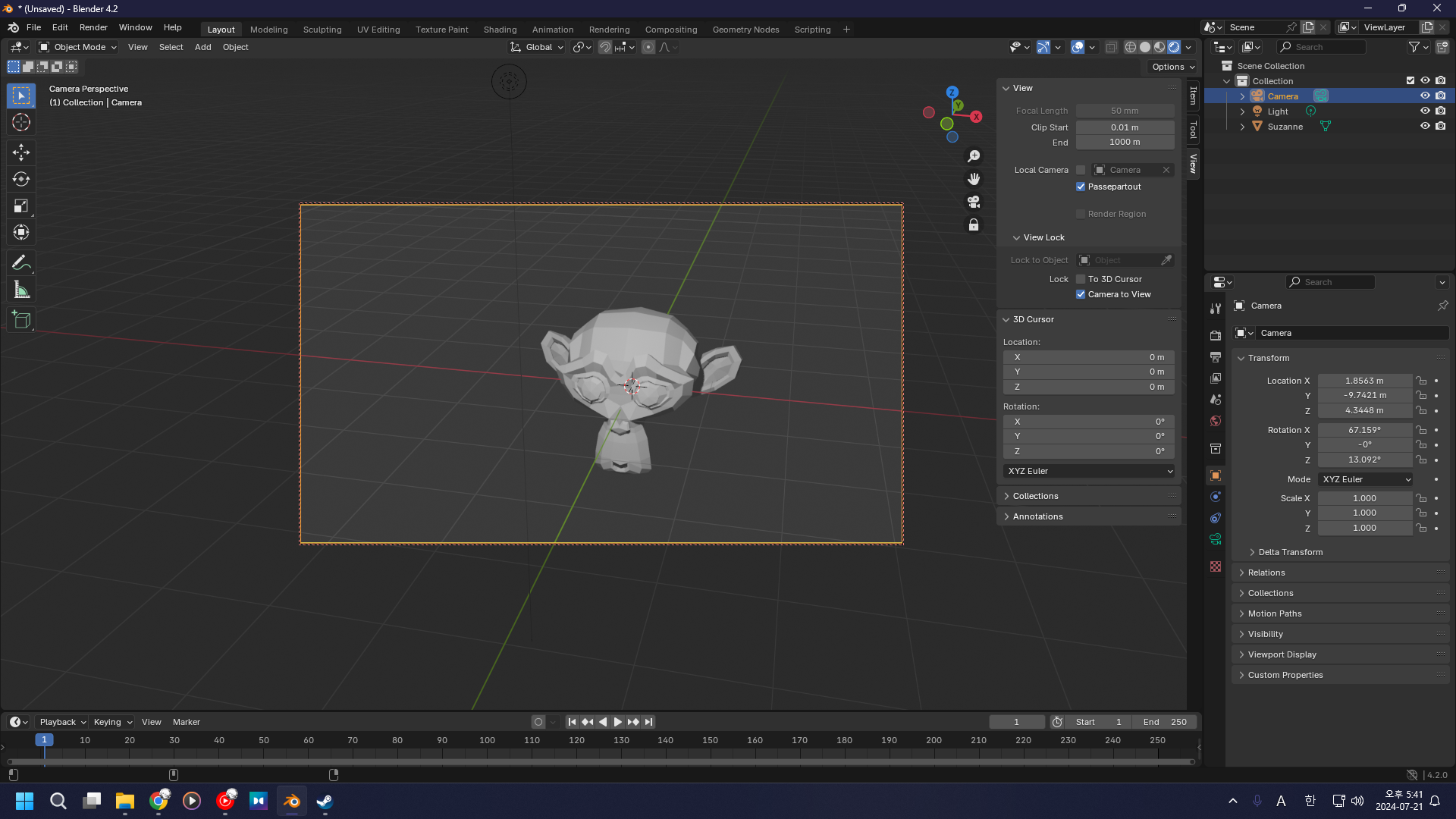Image resolution: width=1456 pixels, height=819 pixels.
Task: Enable Lock To 3D Cursor checkbox
Action: tap(1081, 279)
